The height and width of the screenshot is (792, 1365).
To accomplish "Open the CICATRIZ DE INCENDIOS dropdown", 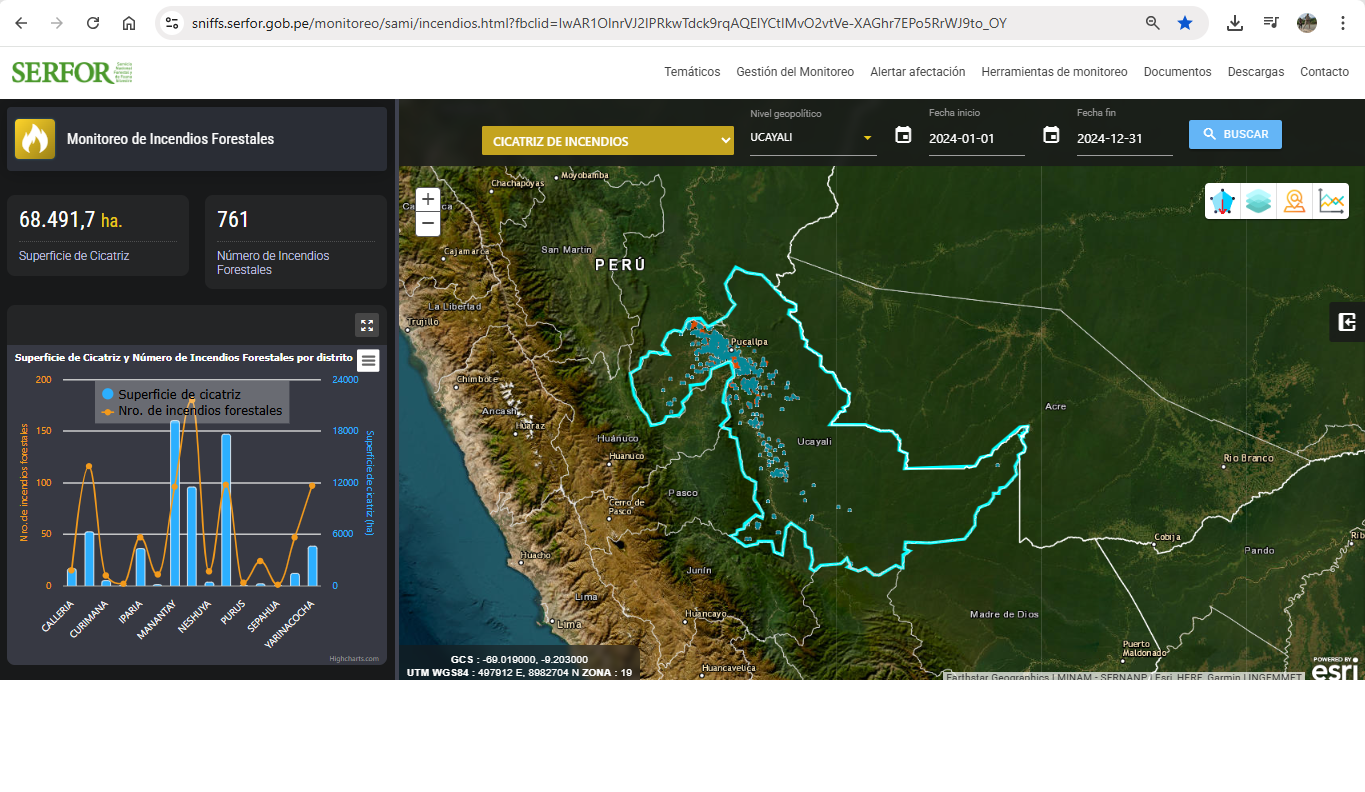I will point(608,141).
